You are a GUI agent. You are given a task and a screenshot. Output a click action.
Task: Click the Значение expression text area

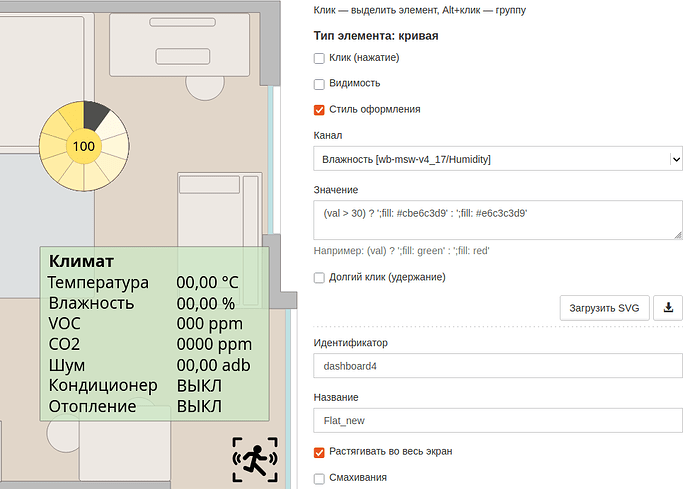click(x=498, y=220)
